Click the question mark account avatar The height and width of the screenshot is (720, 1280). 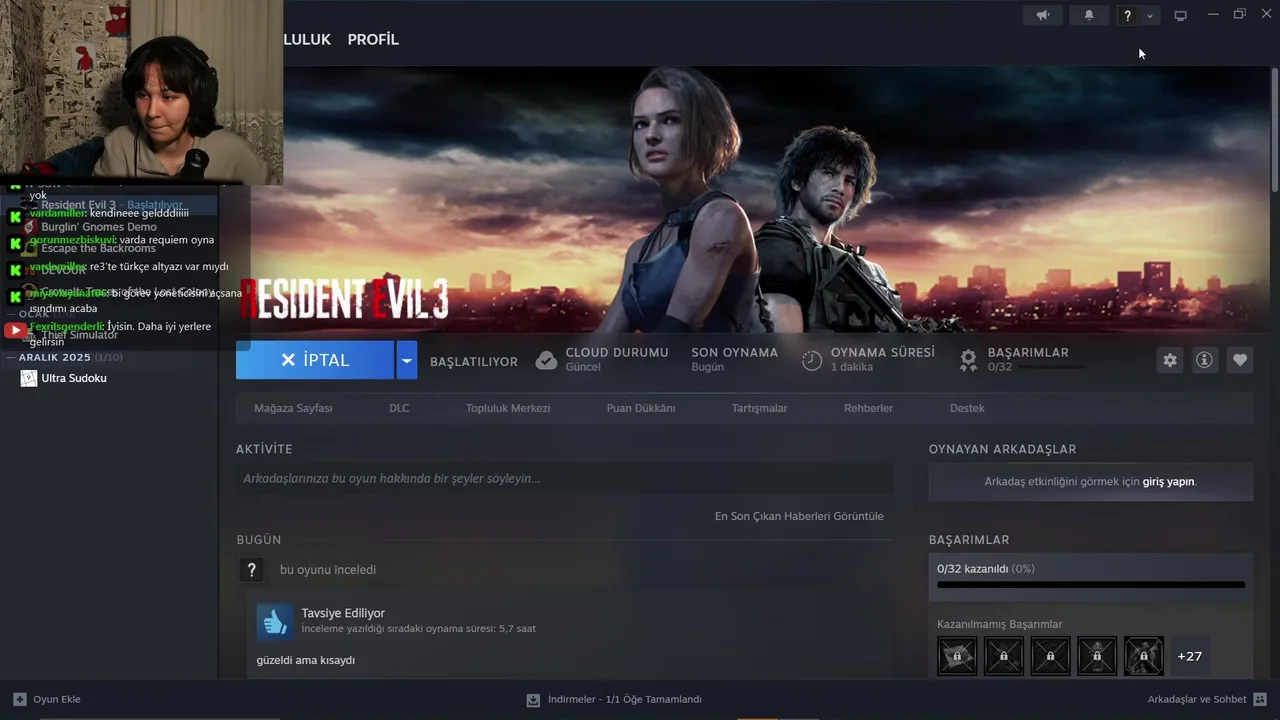coord(1127,15)
